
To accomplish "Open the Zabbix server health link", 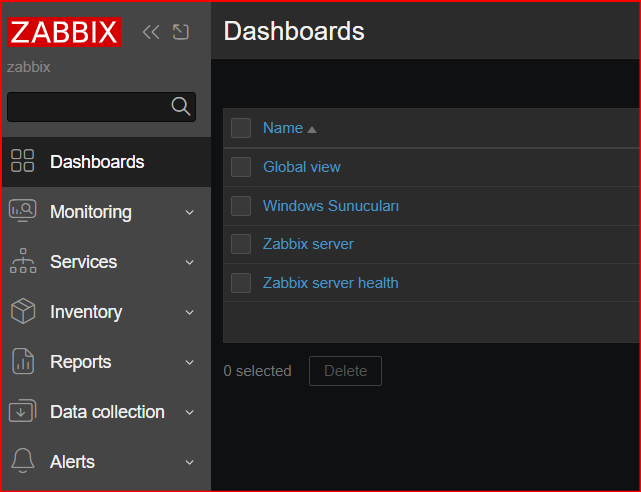I will tap(331, 283).
